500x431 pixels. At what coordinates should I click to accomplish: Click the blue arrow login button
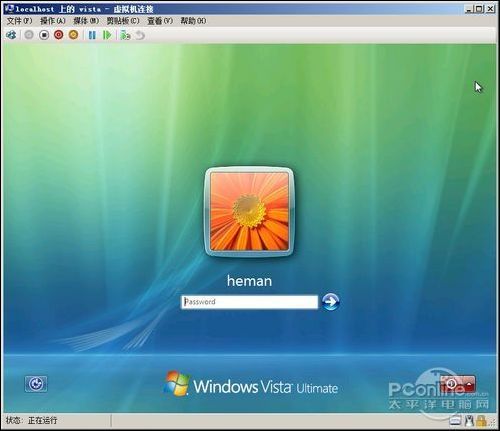(330, 302)
